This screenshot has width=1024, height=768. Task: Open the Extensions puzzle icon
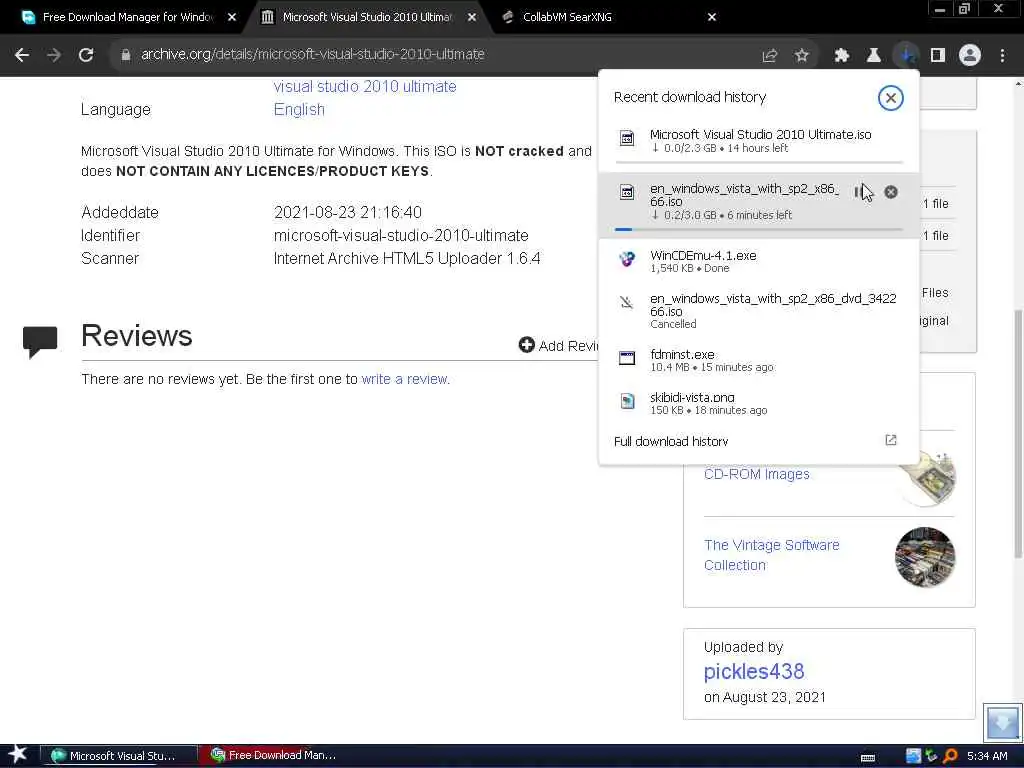coord(842,56)
